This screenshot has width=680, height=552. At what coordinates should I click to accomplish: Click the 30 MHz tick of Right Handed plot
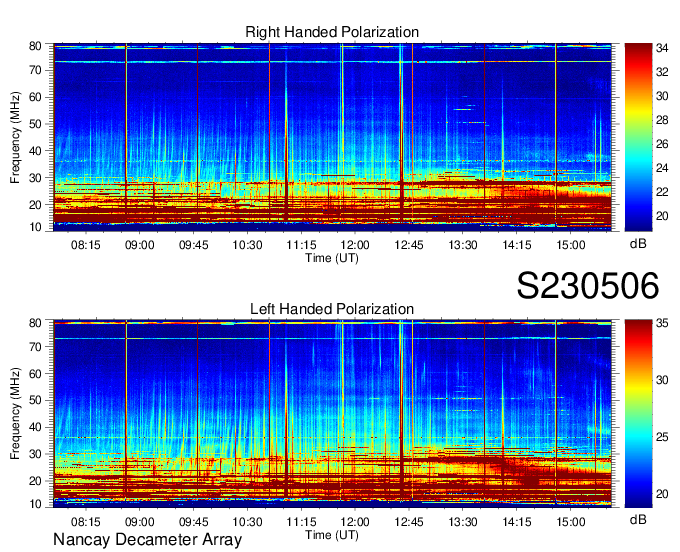tap(35, 178)
